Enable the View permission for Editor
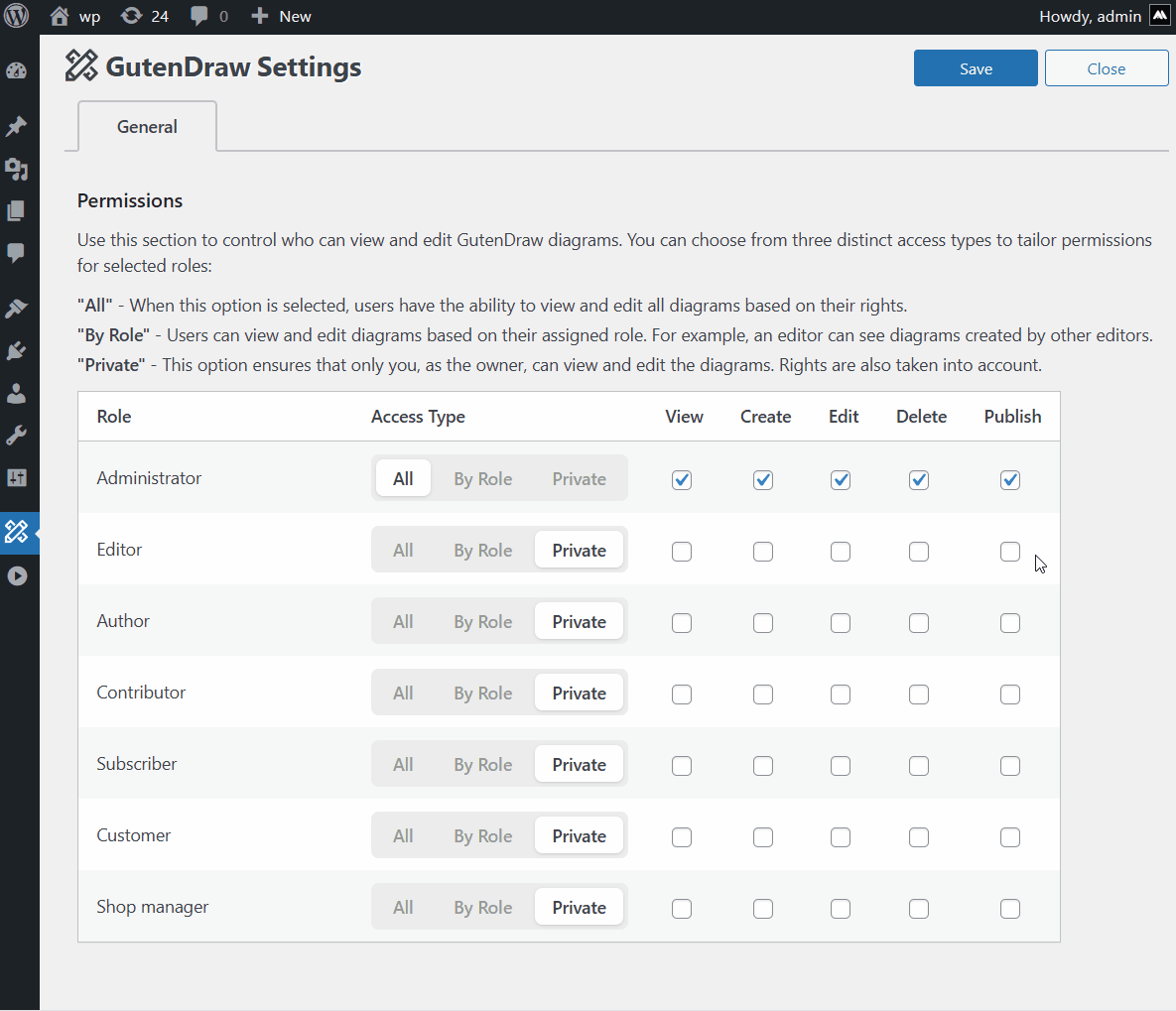Image resolution: width=1176 pixels, height=1011 pixels. pyautogui.click(x=682, y=551)
